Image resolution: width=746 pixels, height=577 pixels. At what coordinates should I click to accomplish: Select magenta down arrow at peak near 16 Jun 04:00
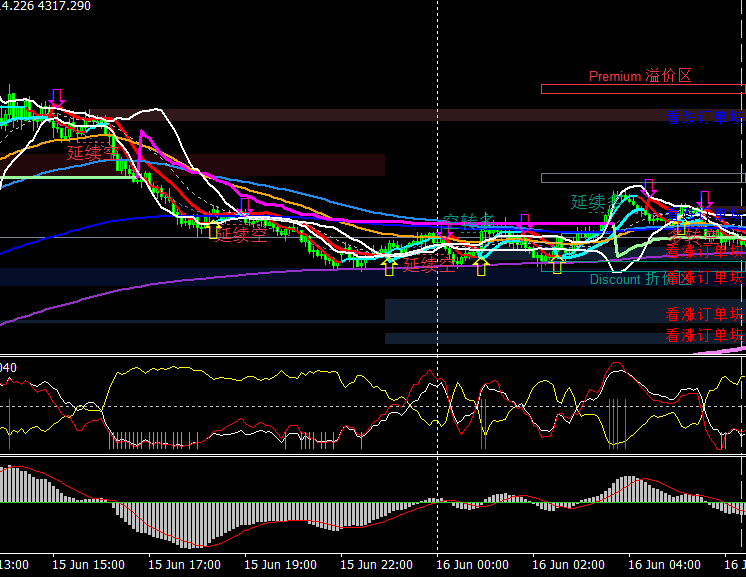click(648, 188)
